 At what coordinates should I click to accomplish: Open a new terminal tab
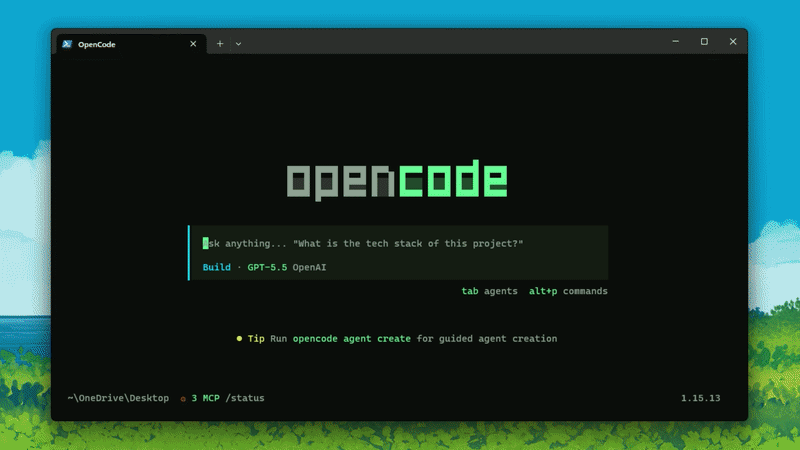220,44
